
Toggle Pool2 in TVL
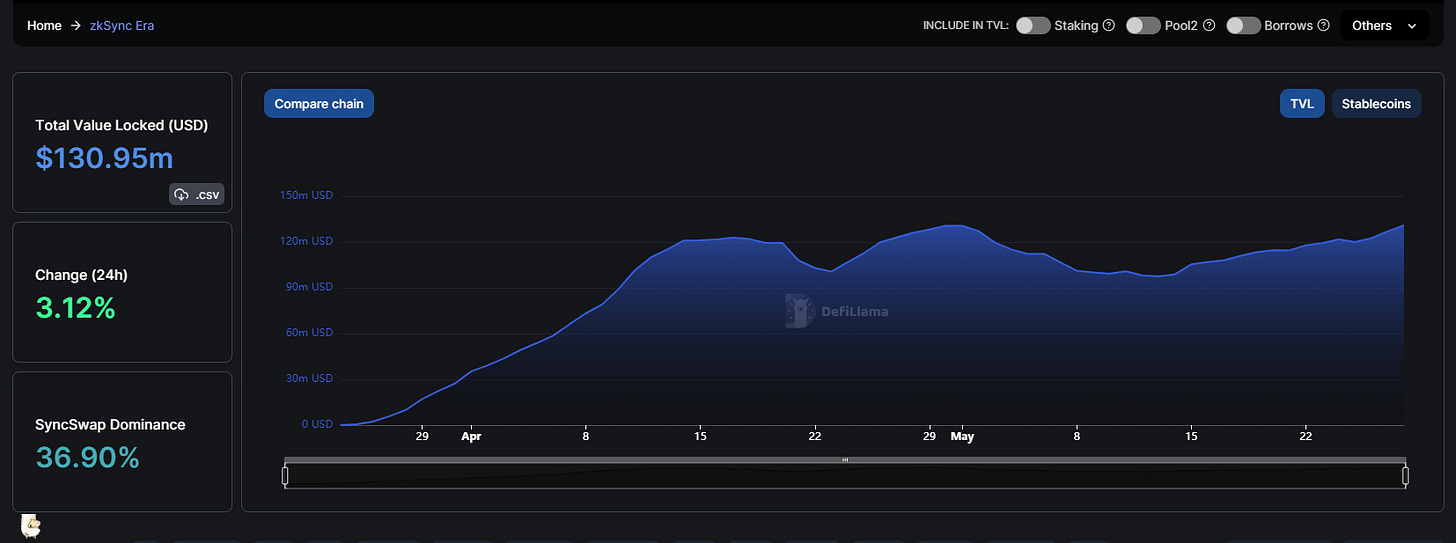point(1143,26)
